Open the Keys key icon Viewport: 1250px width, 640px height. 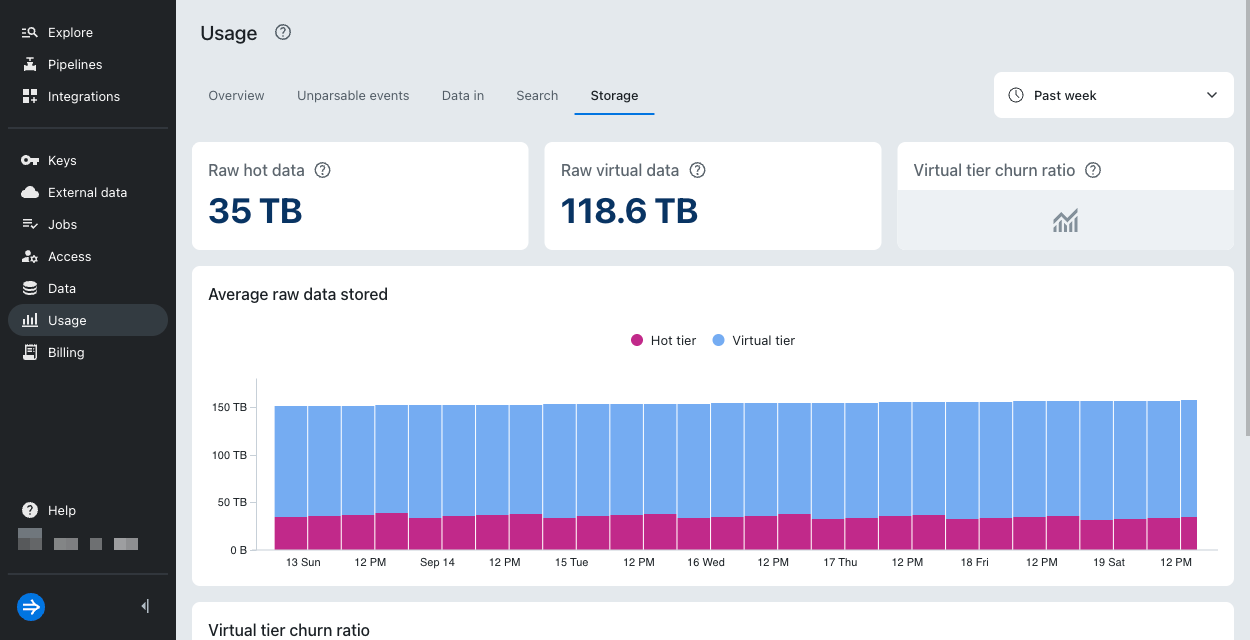(x=30, y=160)
